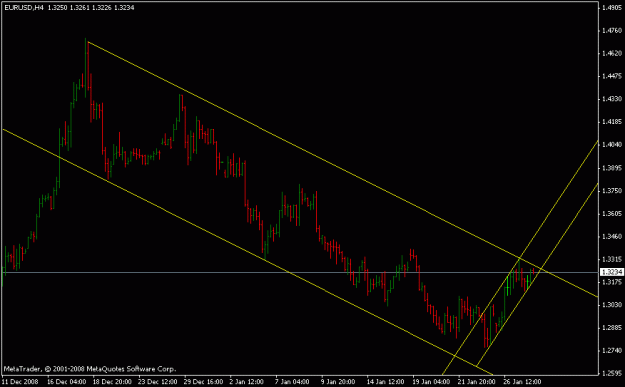This screenshot has width=625, height=387.
Task: Click the 1.4905 price axis label
Action: (612, 8)
